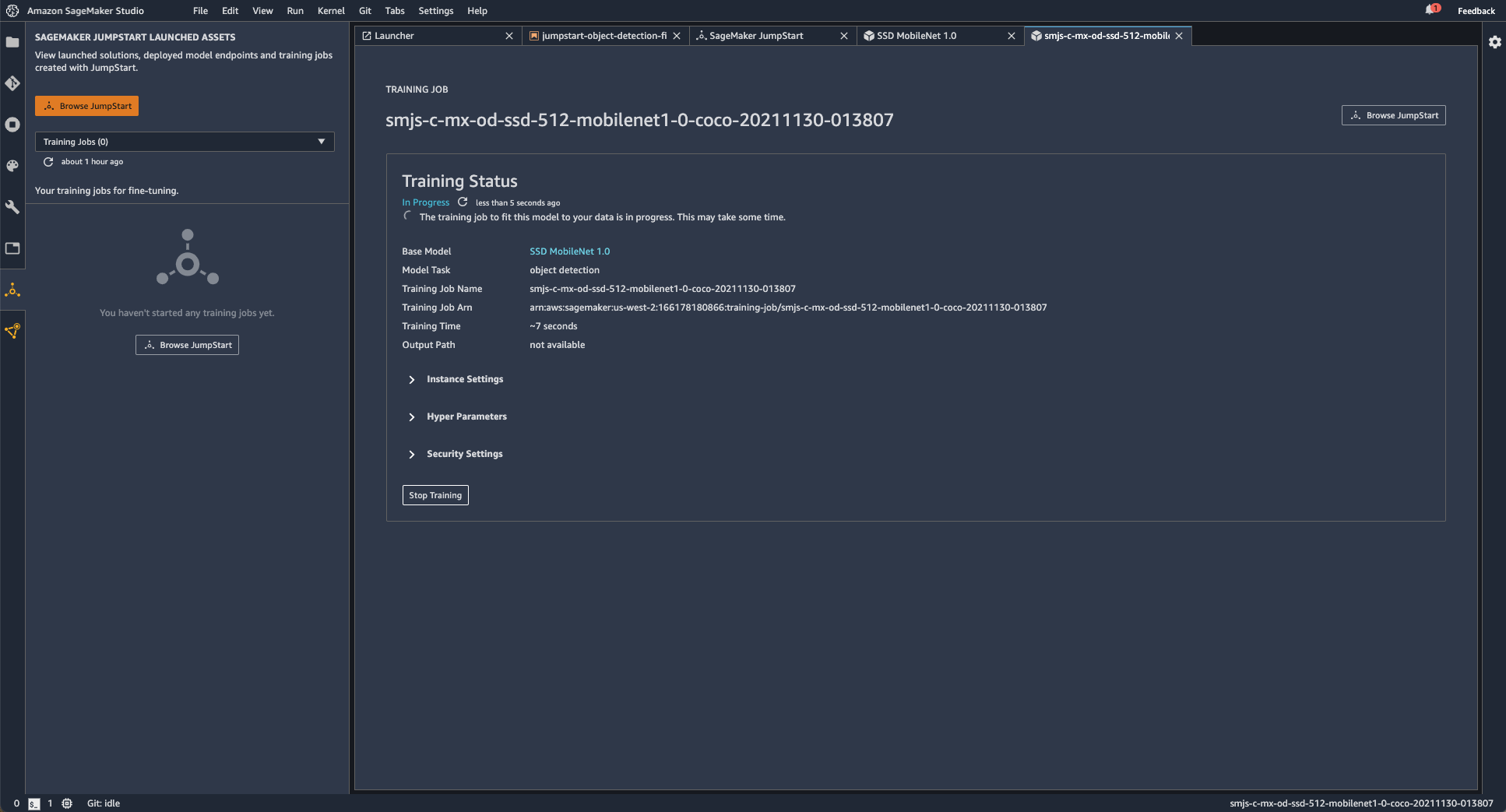This screenshot has height=812, width=1506.
Task: Open the JumpStart launched assets sidebar icon
Action: coord(12,290)
